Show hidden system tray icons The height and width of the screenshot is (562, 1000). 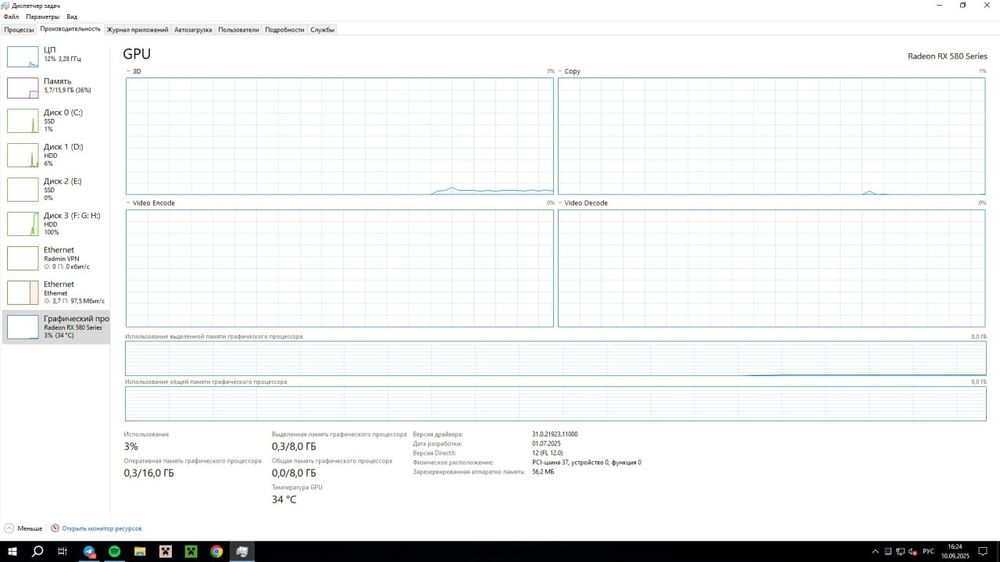(875, 552)
